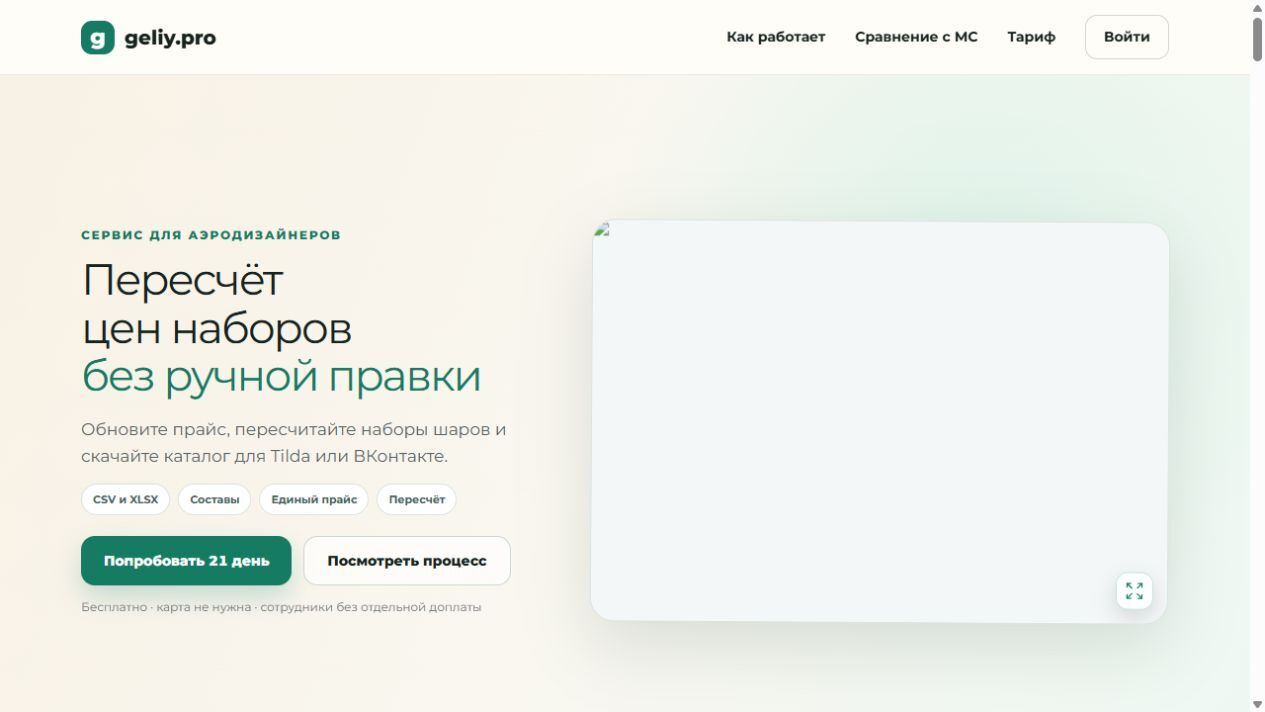
Task: Click the Войти button
Action: coord(1127,37)
